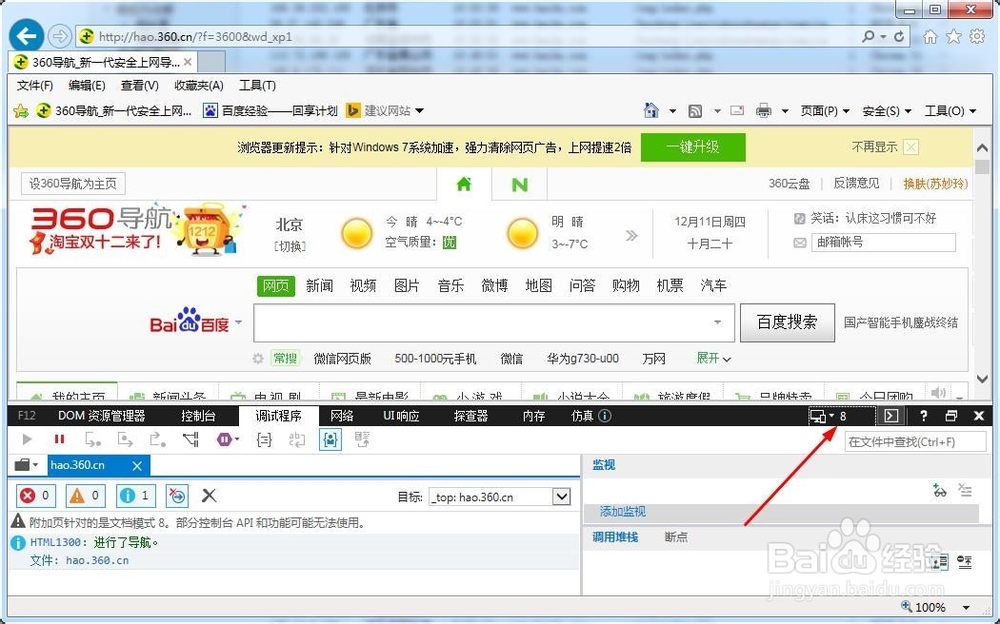Click the Step over debugger icon

click(x=125, y=439)
